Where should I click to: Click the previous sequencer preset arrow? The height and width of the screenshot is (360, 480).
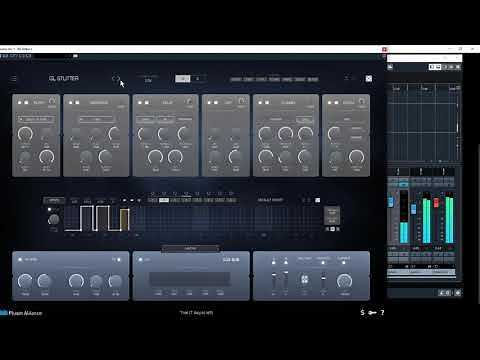point(303,200)
